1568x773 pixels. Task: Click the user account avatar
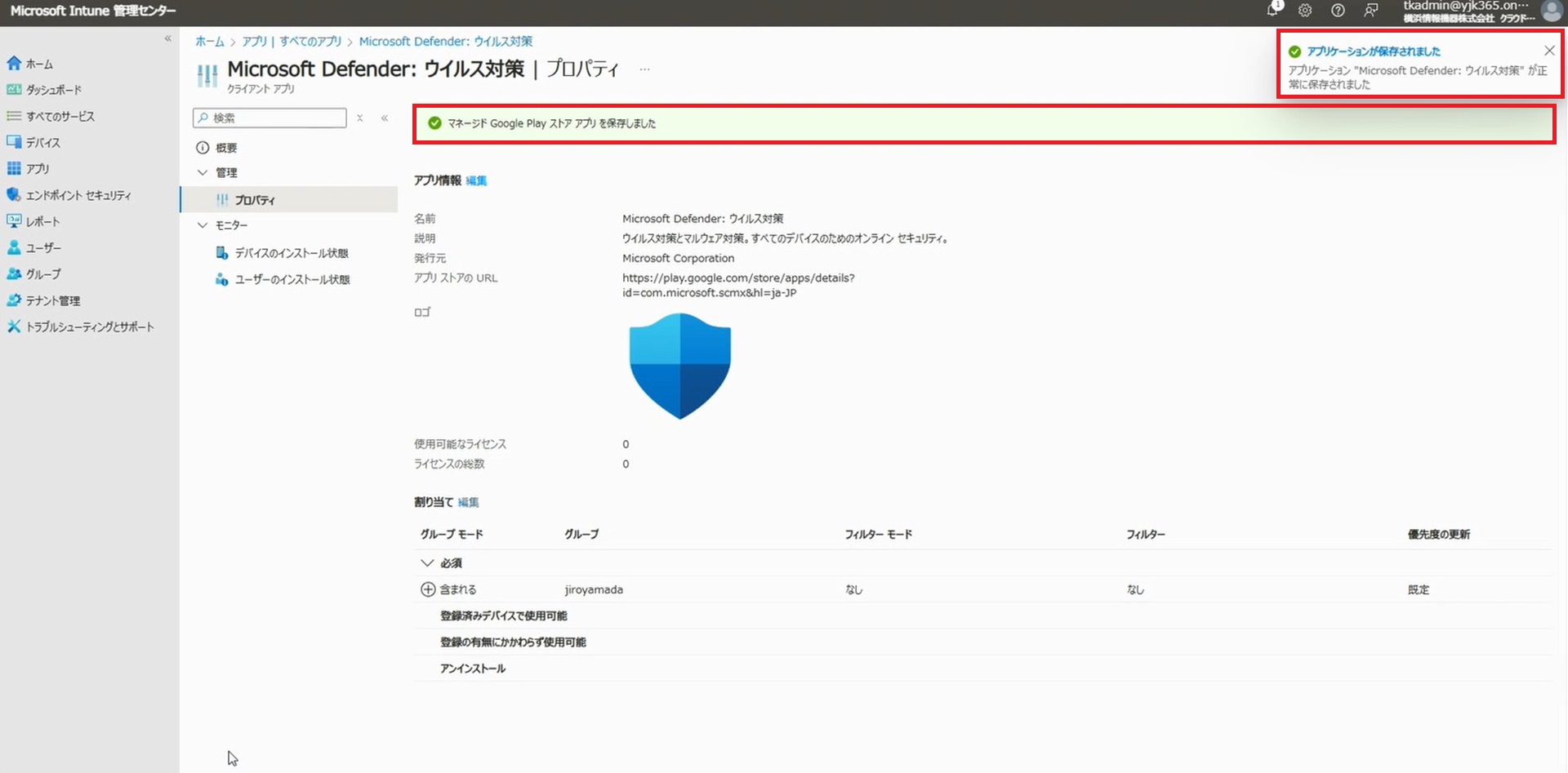1552,11
